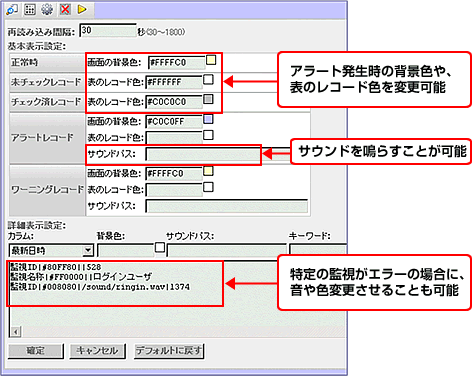Open color picker swatch for 正常時 row
The image size is (472, 376).
click(211, 60)
